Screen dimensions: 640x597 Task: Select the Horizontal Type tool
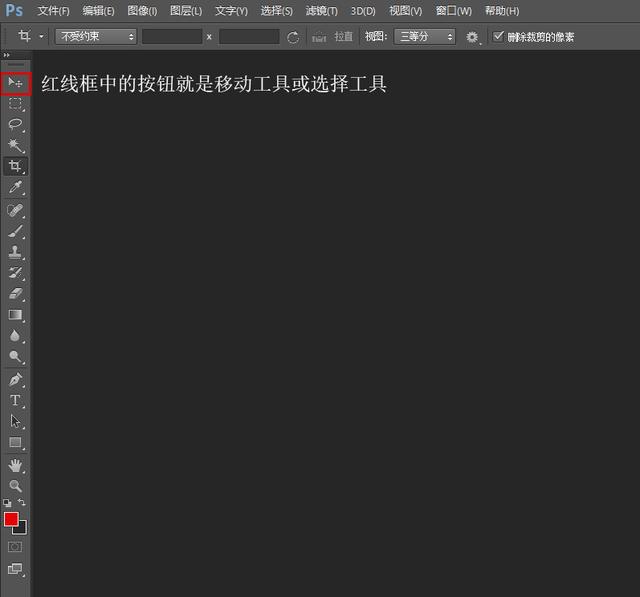point(16,400)
